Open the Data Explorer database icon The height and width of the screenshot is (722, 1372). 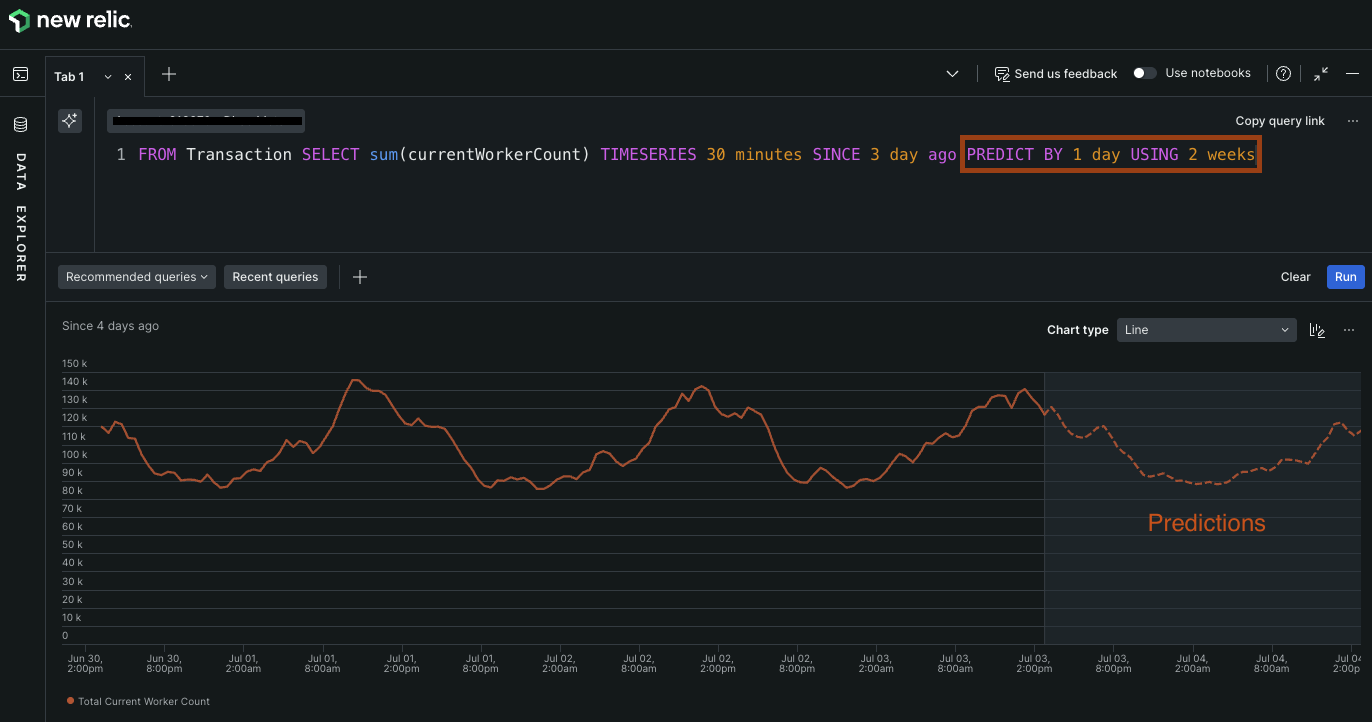(x=20, y=125)
